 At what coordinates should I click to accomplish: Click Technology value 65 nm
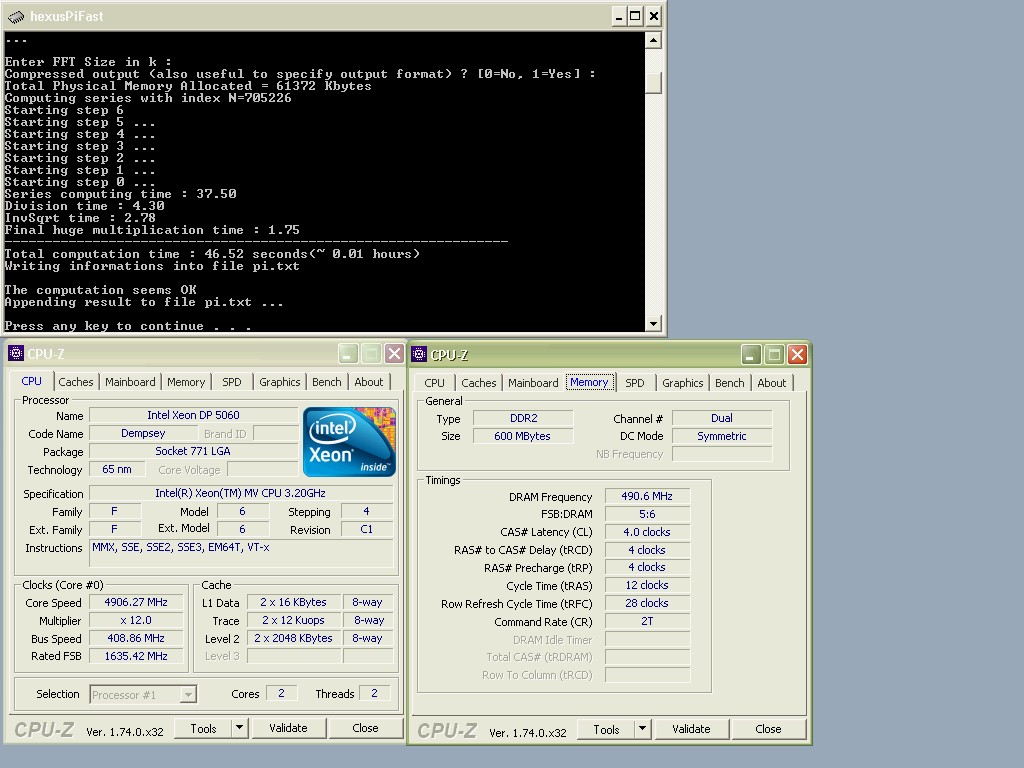[117, 470]
